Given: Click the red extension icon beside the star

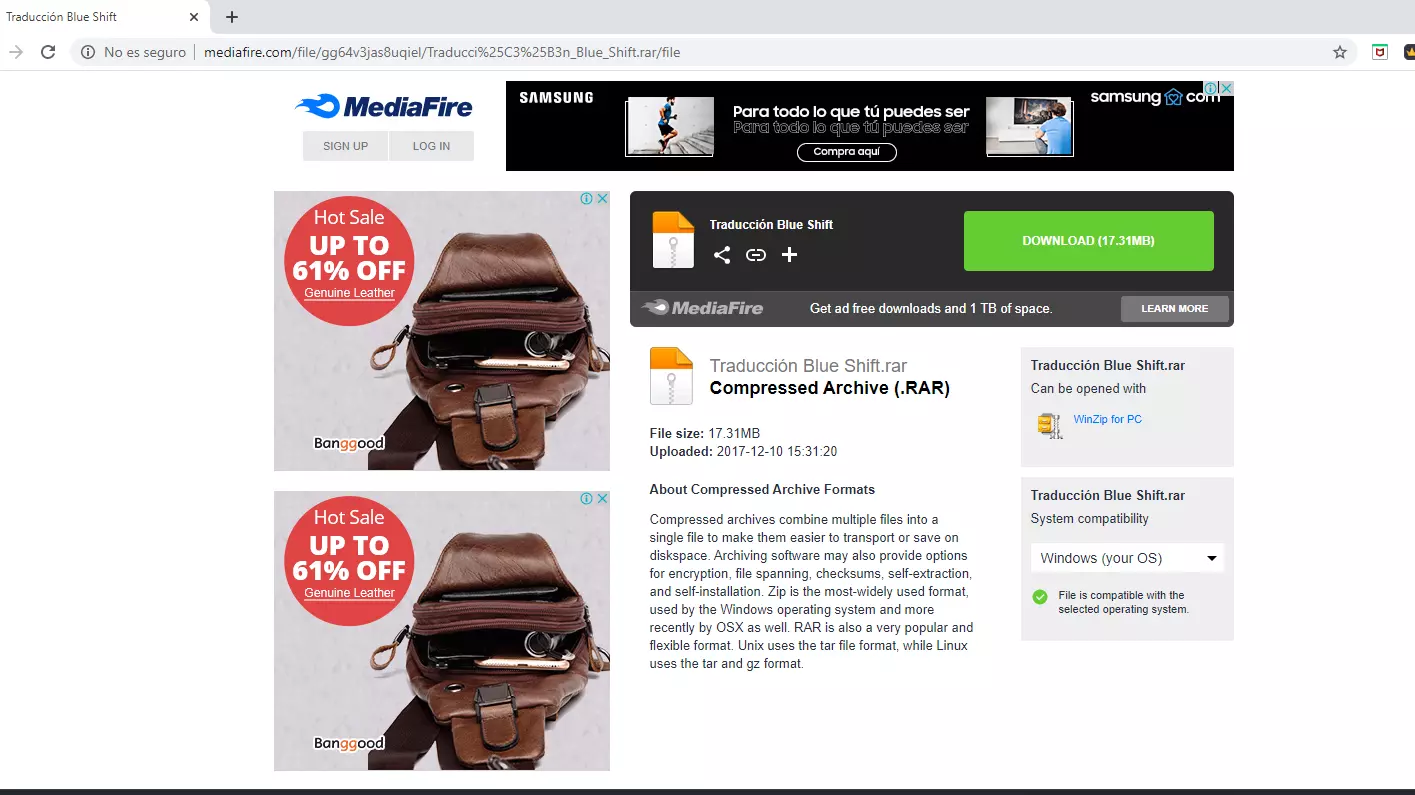Looking at the screenshot, I should (x=1380, y=52).
